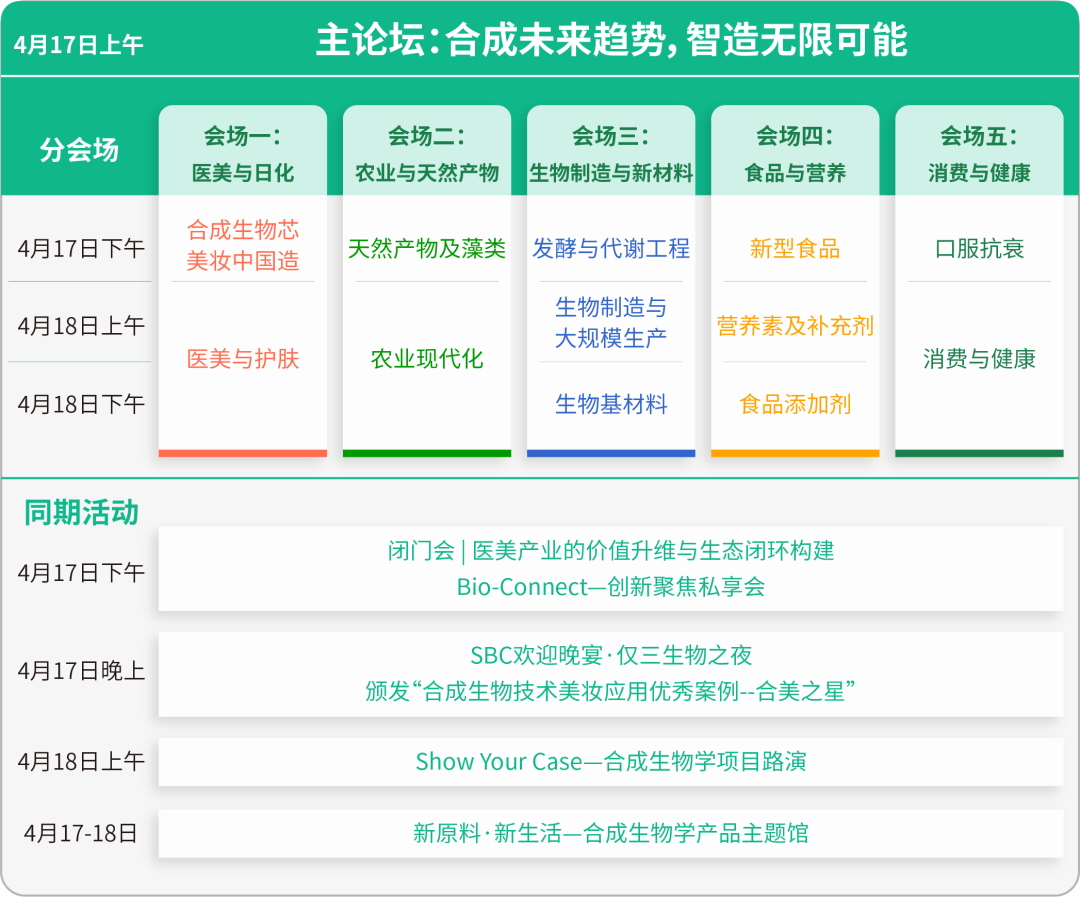Open the 医美与护肤 session
Viewport: 1080px width, 897px height.
pyautogui.click(x=243, y=359)
